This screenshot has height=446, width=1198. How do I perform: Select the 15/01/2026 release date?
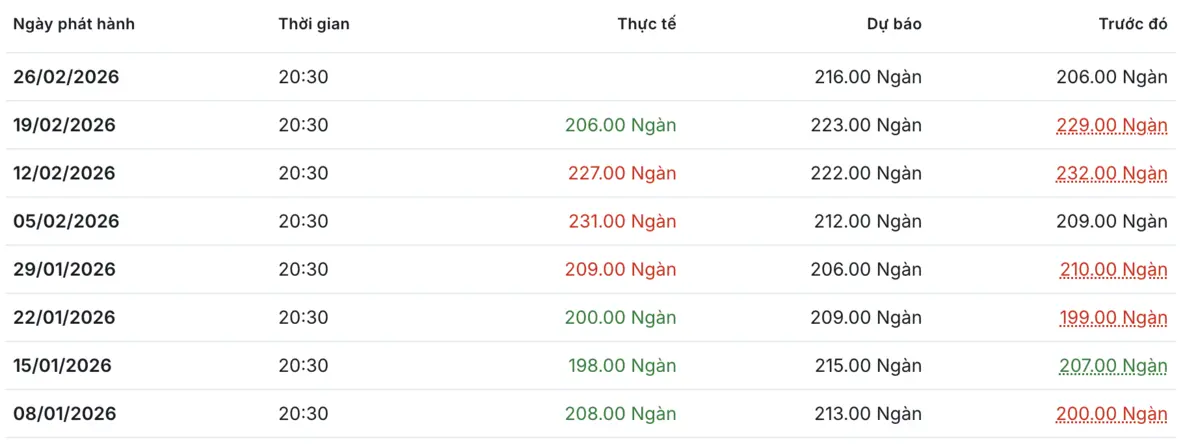(62, 365)
